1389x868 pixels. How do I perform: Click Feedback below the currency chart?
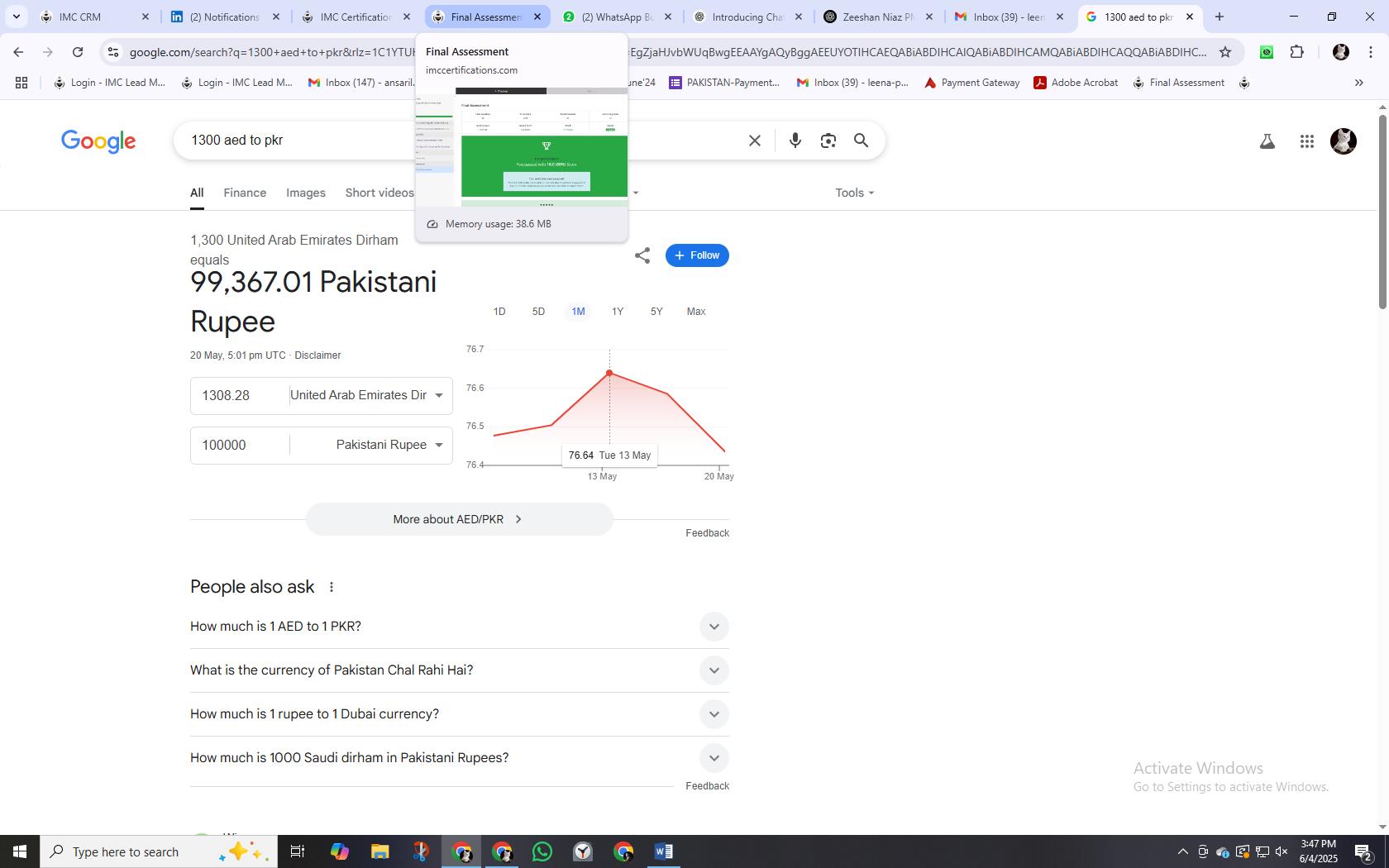pyautogui.click(x=707, y=533)
